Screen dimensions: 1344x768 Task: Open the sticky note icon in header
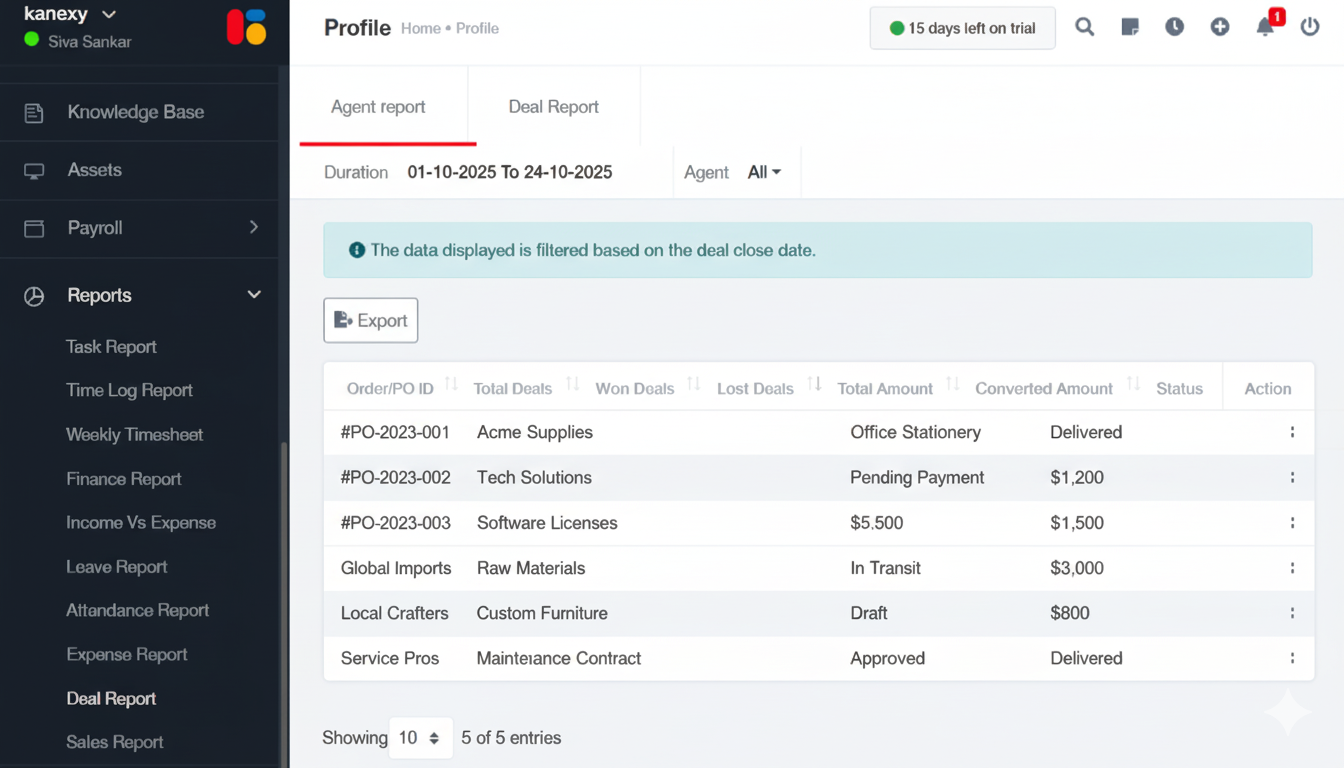point(1130,27)
